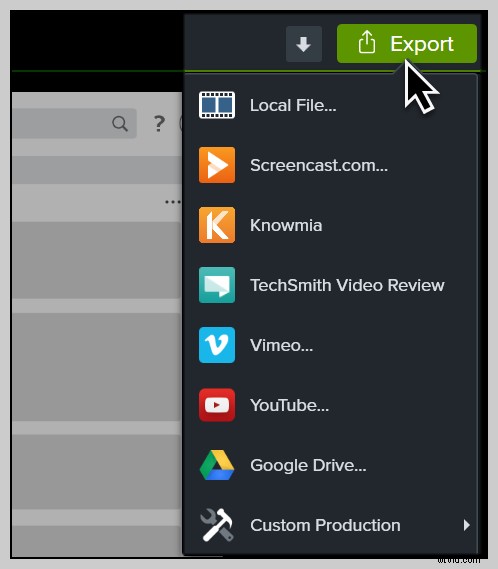Image resolution: width=498 pixels, height=569 pixels.
Task: Click the share icon on the Export button
Action: click(367, 43)
